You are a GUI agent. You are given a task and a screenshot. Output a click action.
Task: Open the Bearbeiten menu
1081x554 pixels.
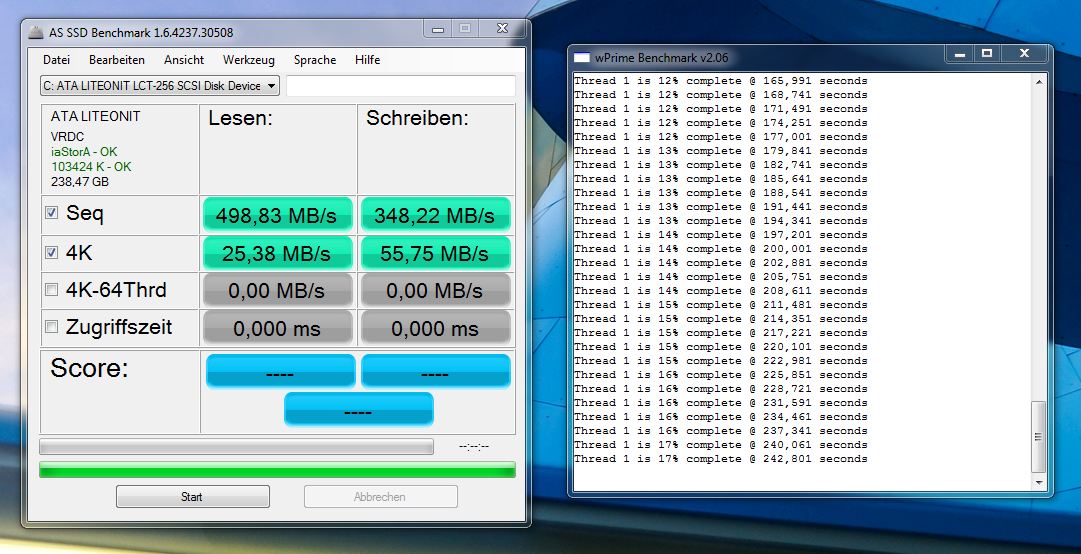click(x=117, y=60)
